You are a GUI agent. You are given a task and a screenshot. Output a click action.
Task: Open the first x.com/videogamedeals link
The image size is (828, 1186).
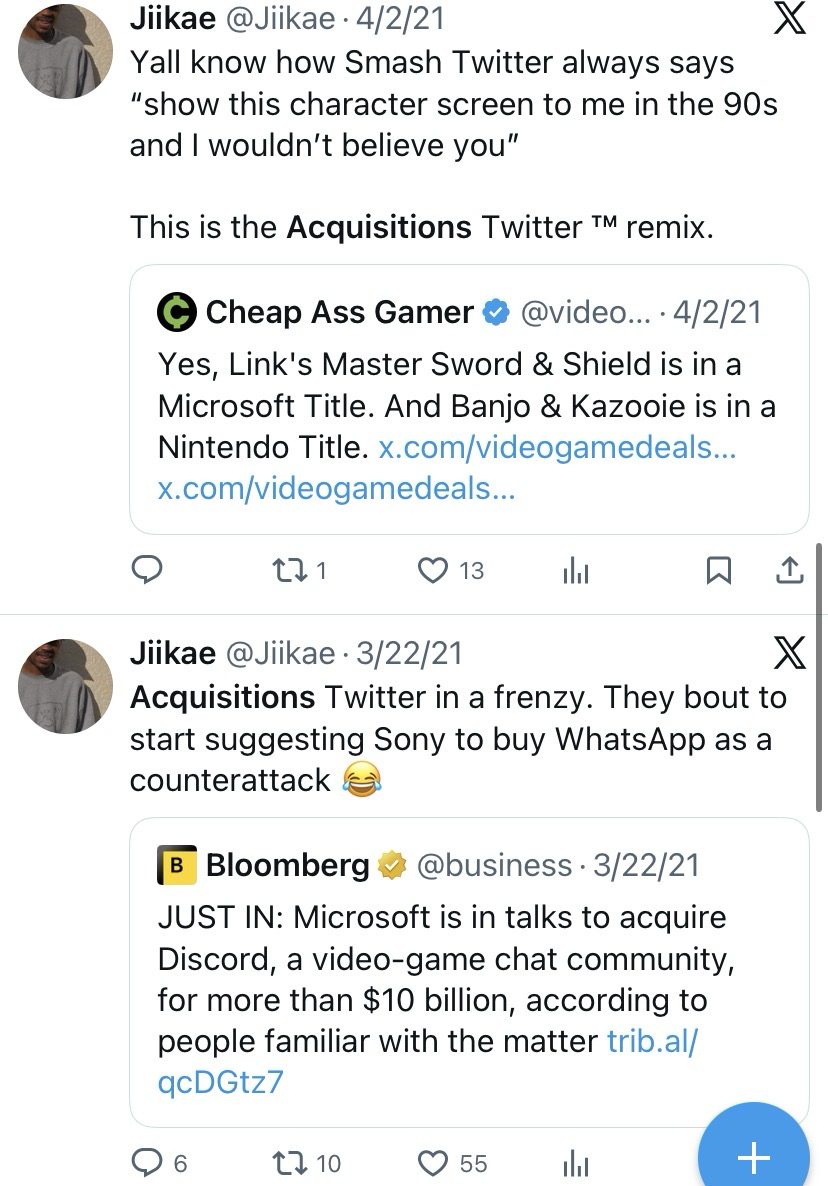[557, 447]
